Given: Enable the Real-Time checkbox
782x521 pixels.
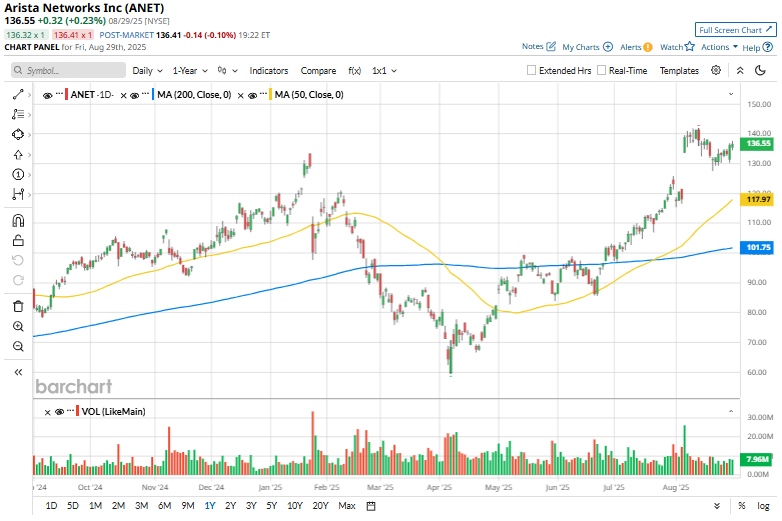Looking at the screenshot, I should 601,70.
